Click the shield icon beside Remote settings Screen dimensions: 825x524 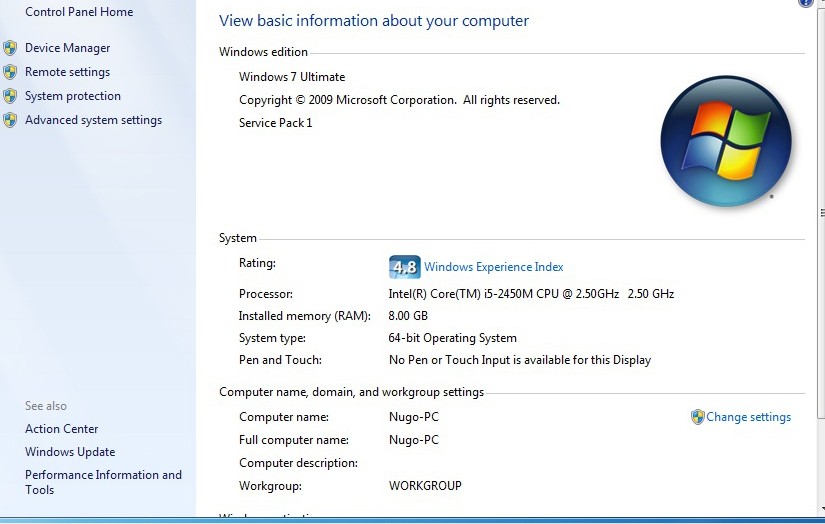click(9, 72)
